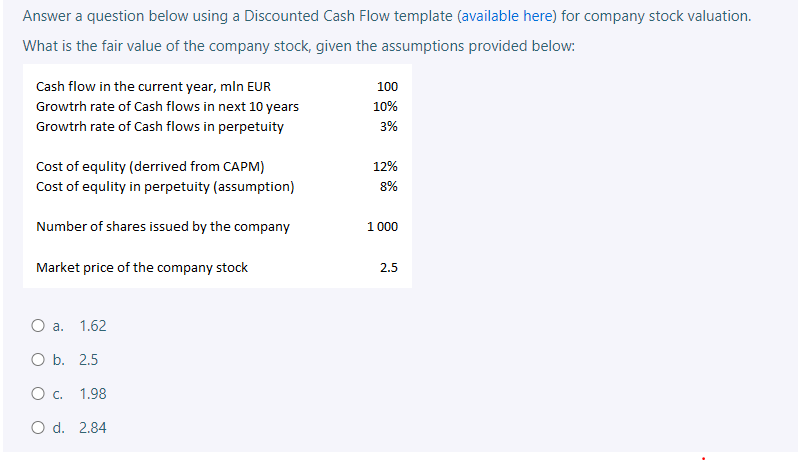The image size is (798, 460).
Task: Click the 'Number of shares issued' row label
Action: point(162,226)
